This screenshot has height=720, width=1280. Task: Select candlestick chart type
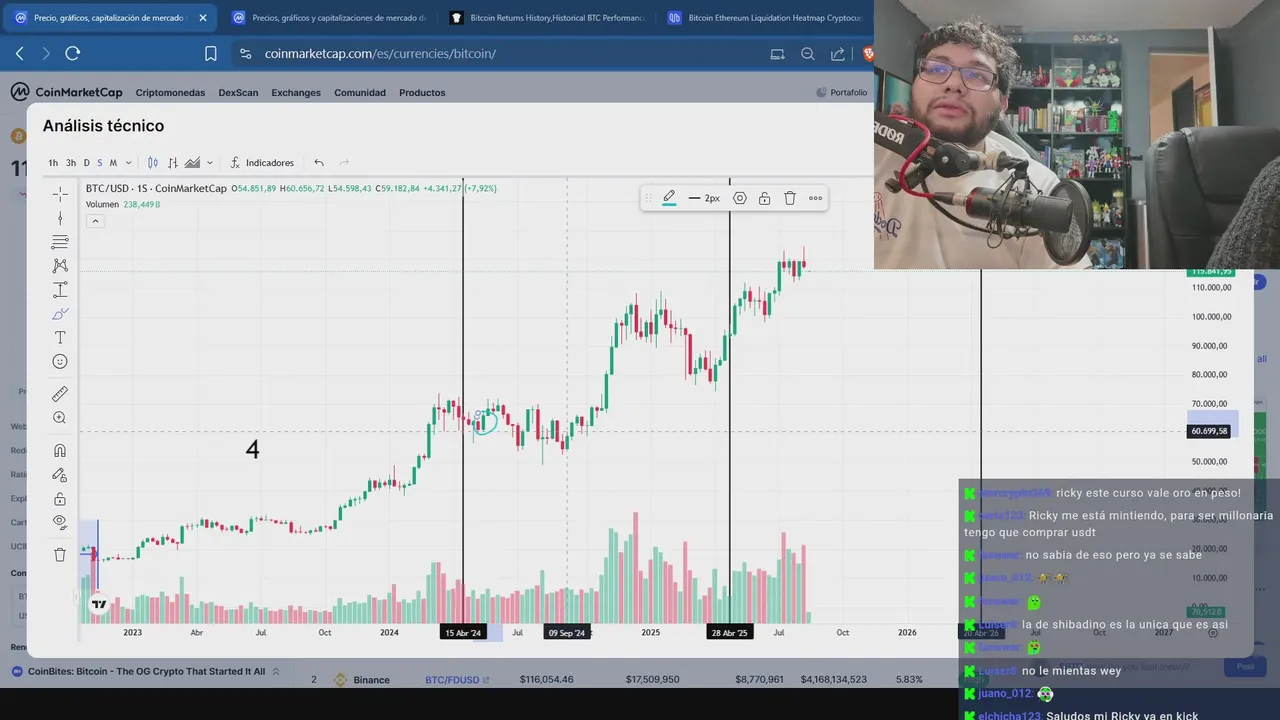coord(153,163)
